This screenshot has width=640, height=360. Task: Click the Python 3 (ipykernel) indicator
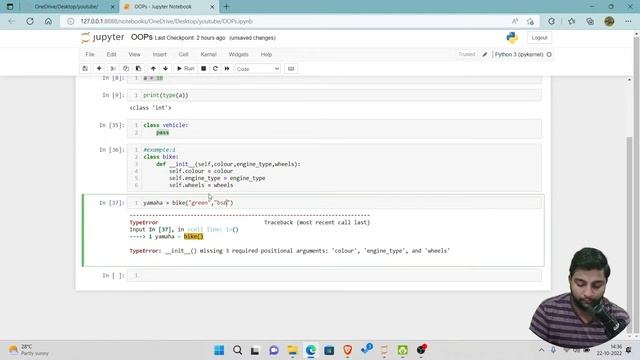click(519, 54)
